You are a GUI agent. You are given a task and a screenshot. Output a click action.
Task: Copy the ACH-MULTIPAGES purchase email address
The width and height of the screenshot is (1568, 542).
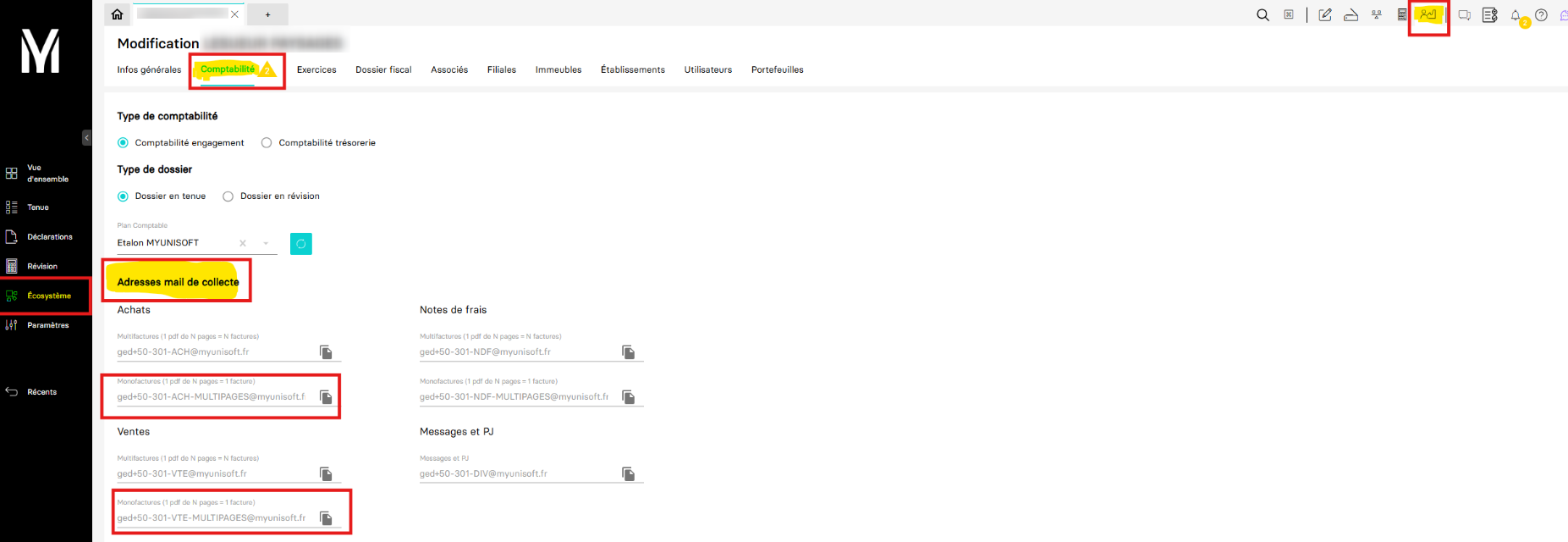click(x=326, y=397)
